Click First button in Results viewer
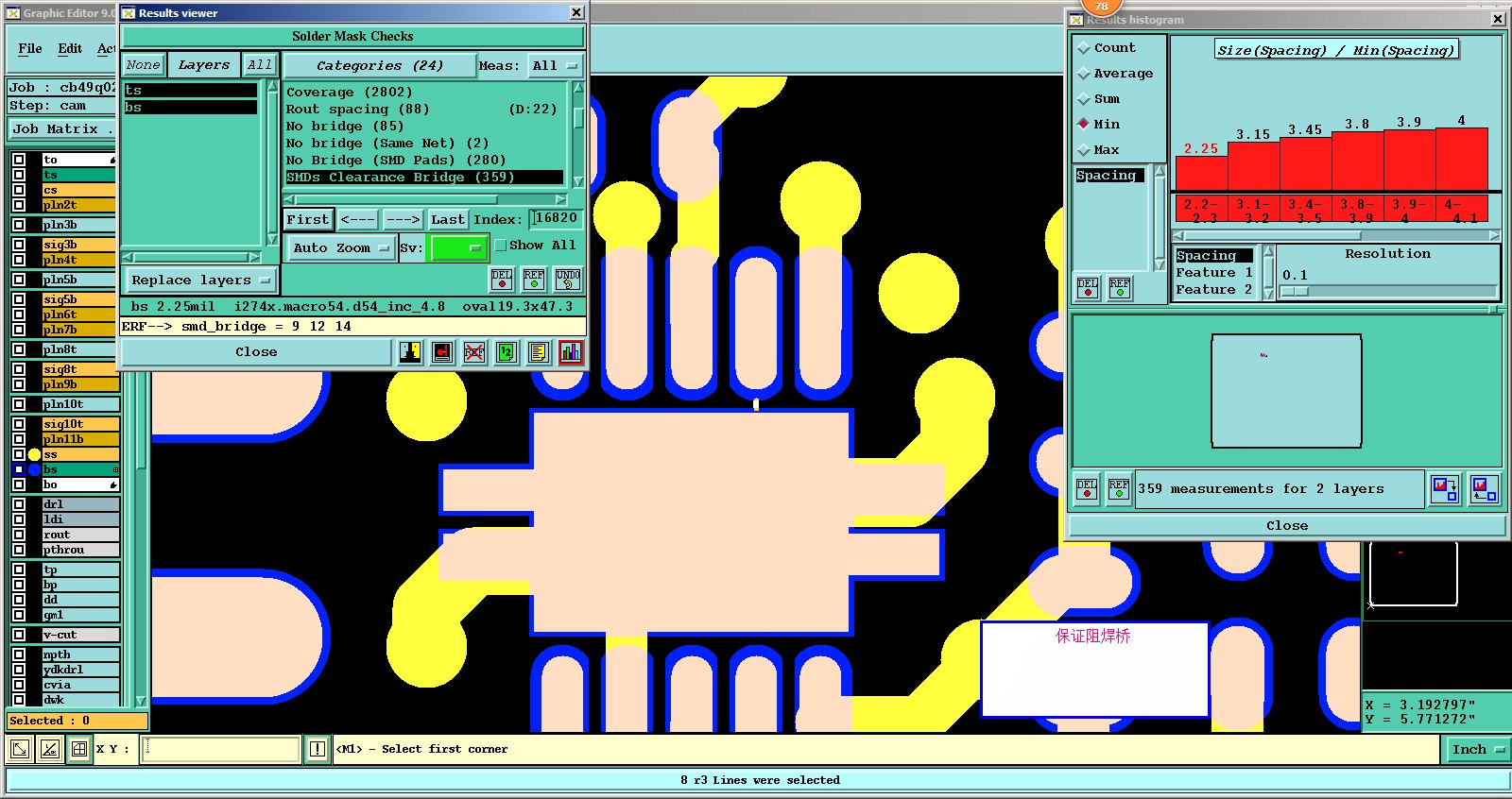This screenshot has width=1512, height=799. 308,220
